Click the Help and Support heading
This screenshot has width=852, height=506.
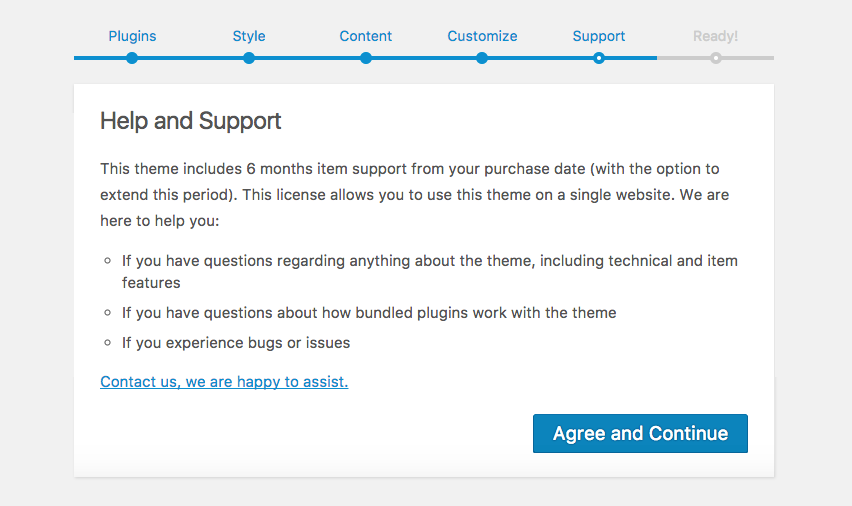[x=191, y=122]
